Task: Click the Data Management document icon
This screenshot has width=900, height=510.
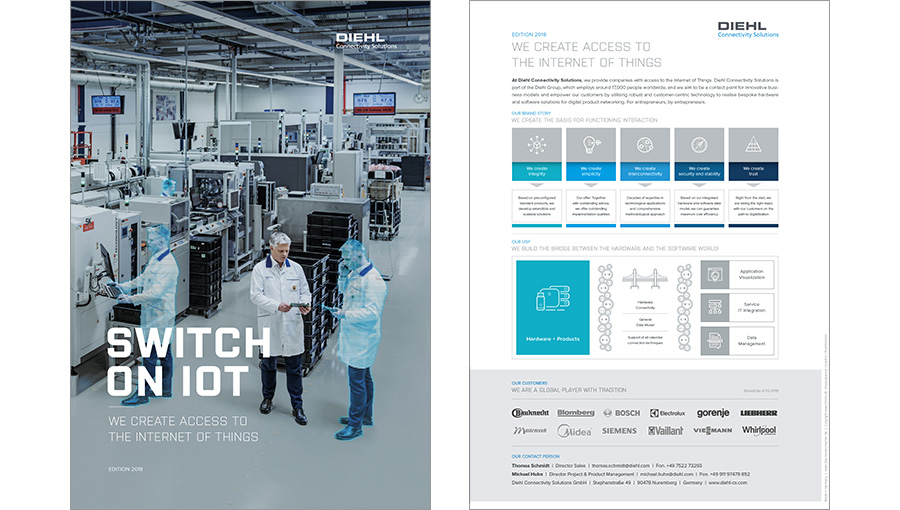Action: pos(714,340)
